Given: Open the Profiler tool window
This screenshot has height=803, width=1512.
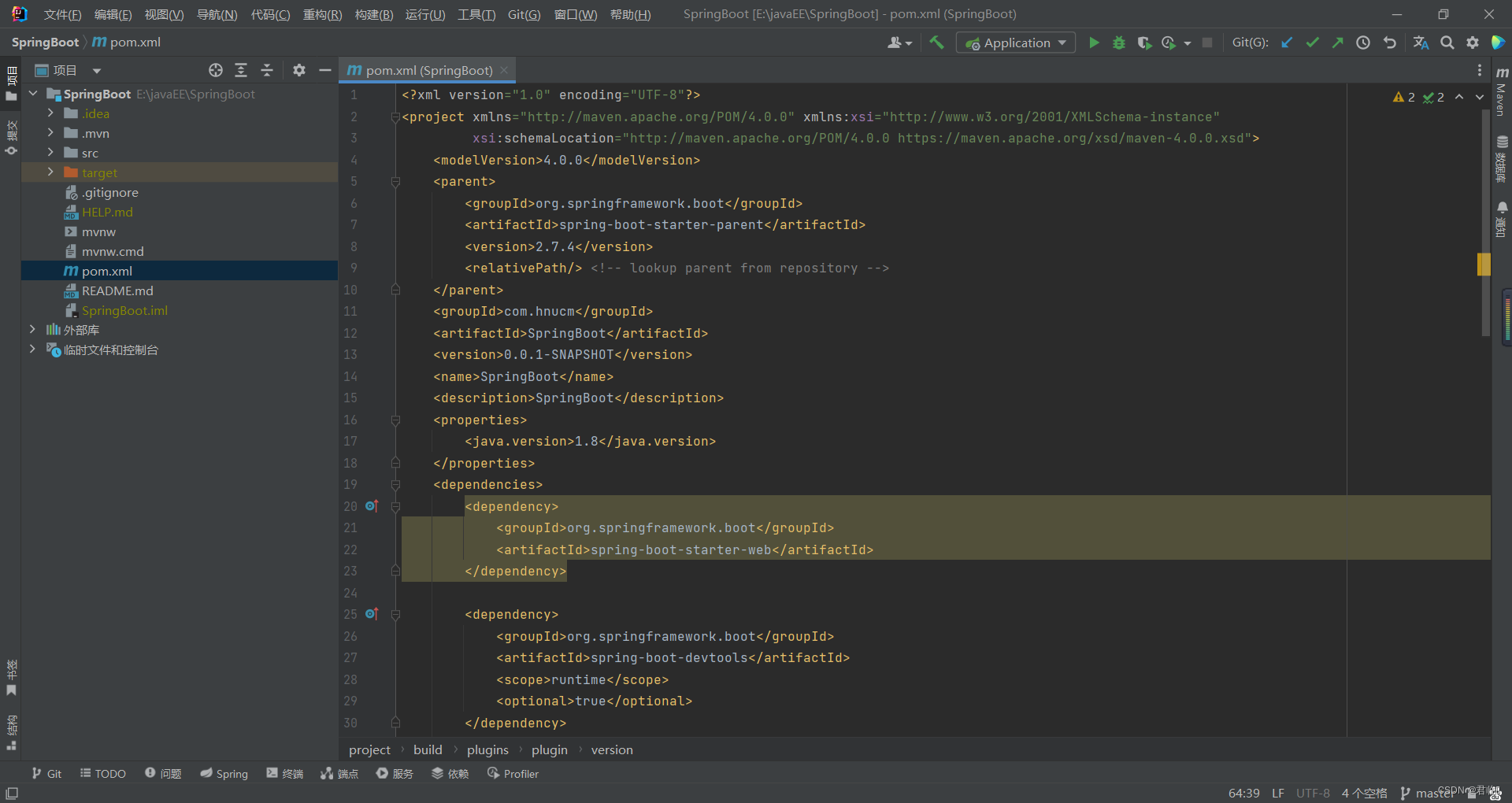Looking at the screenshot, I should tap(513, 774).
